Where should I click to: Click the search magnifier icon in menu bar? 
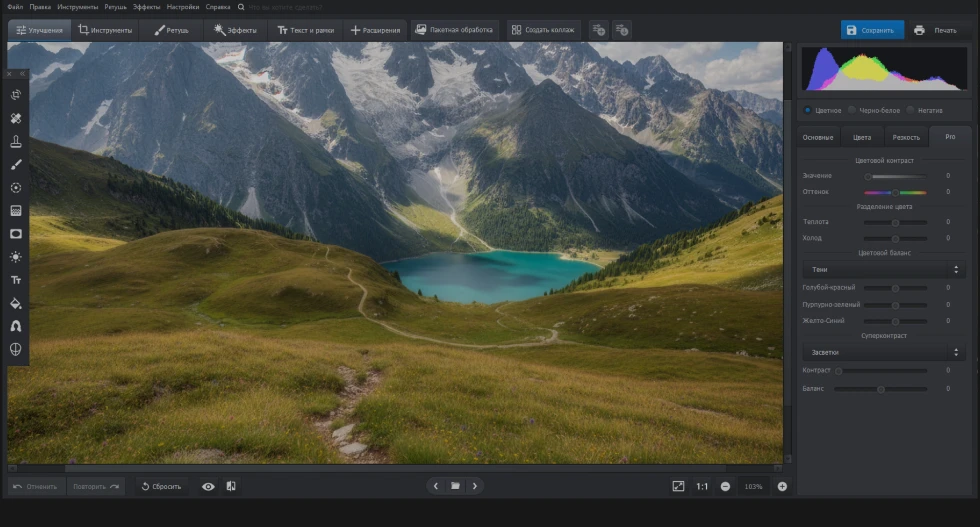point(241,7)
